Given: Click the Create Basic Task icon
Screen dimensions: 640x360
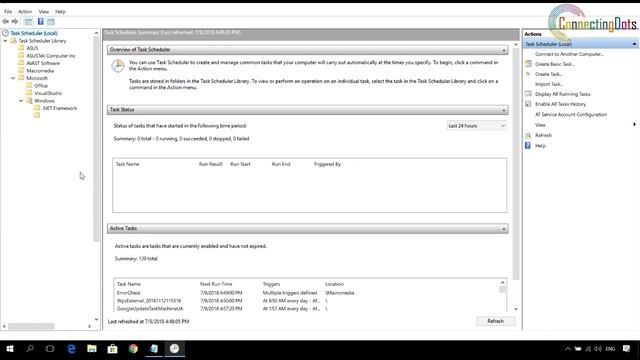Looking at the screenshot, I should [528, 64].
